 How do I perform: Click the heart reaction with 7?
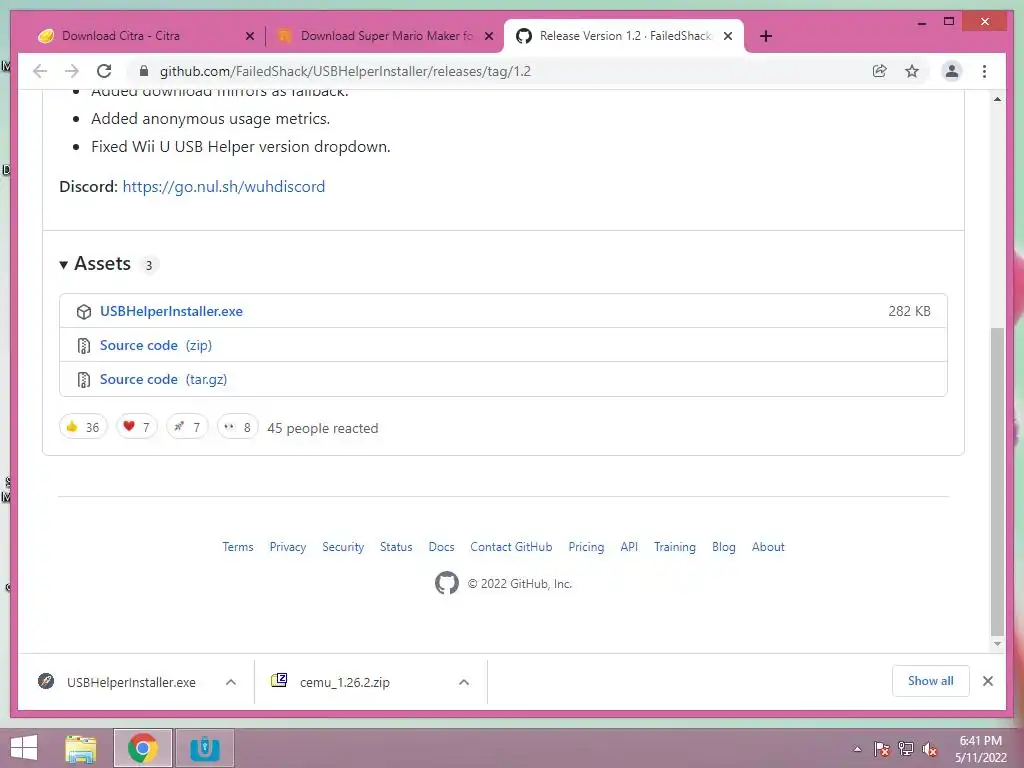pos(136,427)
